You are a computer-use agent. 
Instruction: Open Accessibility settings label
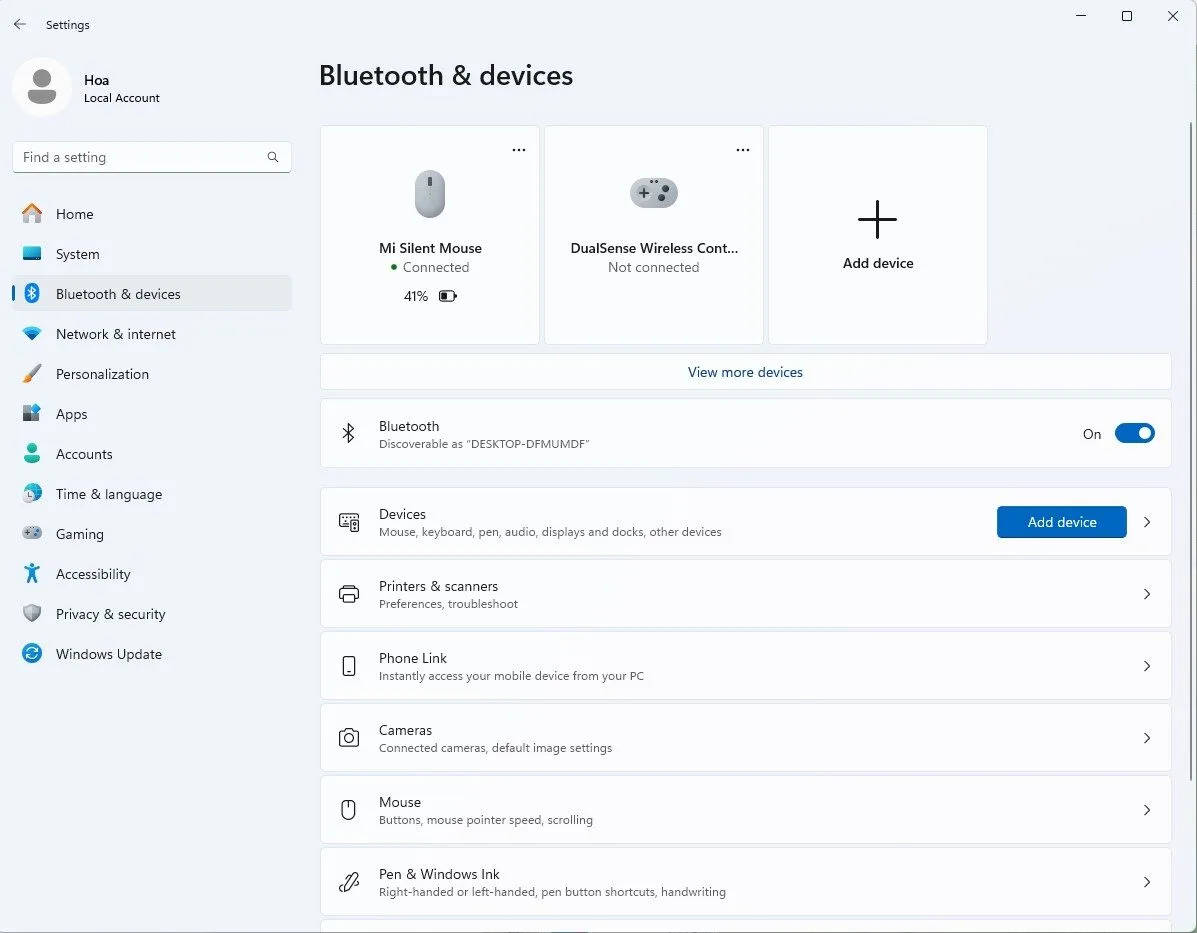[93, 573]
